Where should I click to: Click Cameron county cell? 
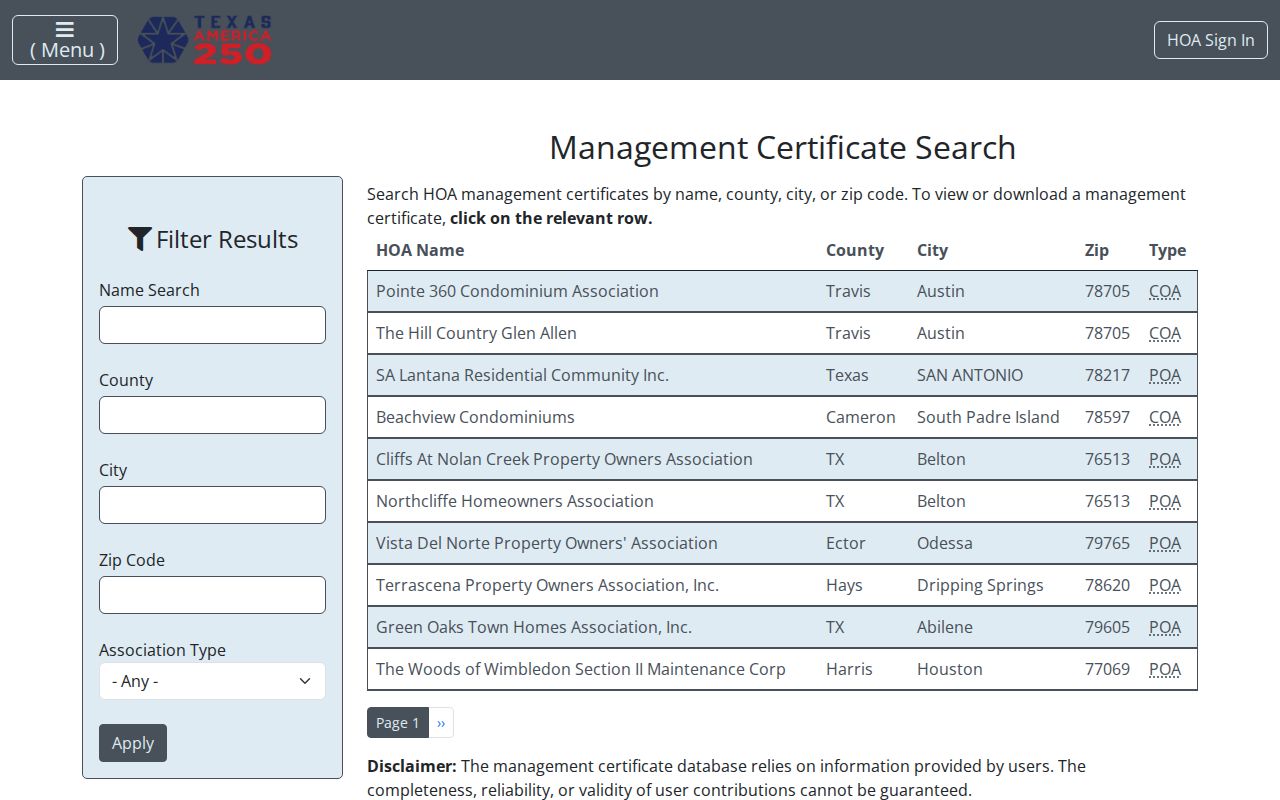(861, 417)
